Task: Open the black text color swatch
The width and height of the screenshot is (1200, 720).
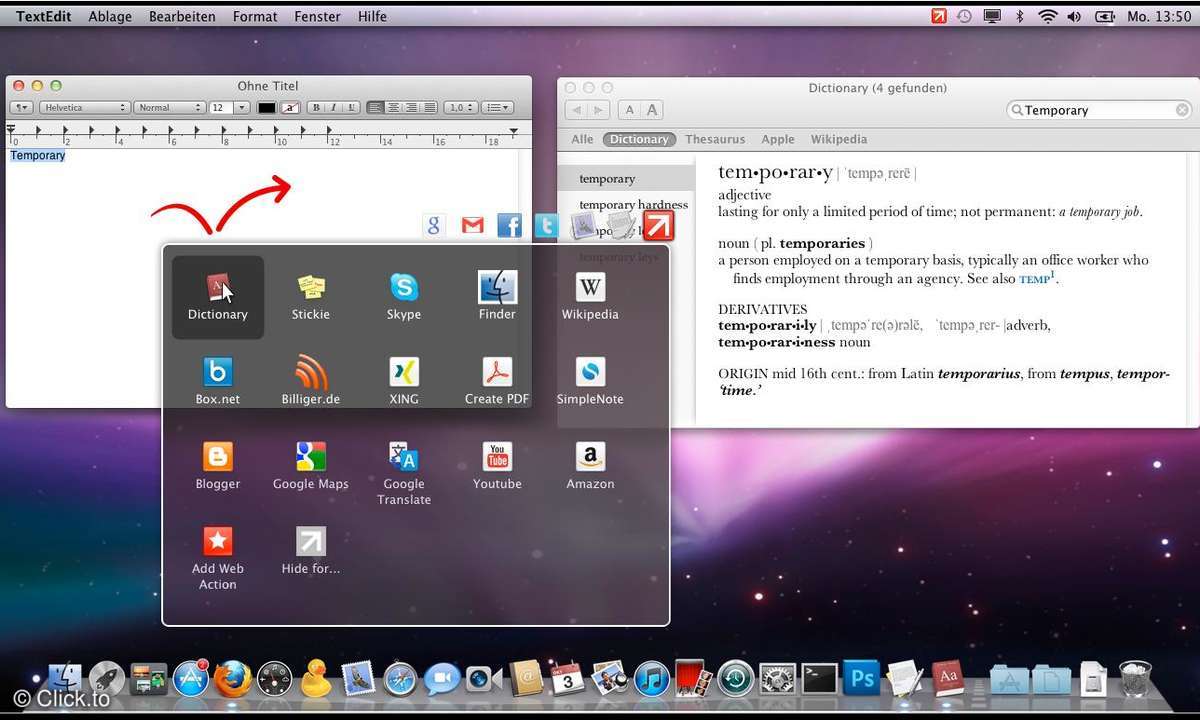Action: pyautogui.click(x=267, y=107)
